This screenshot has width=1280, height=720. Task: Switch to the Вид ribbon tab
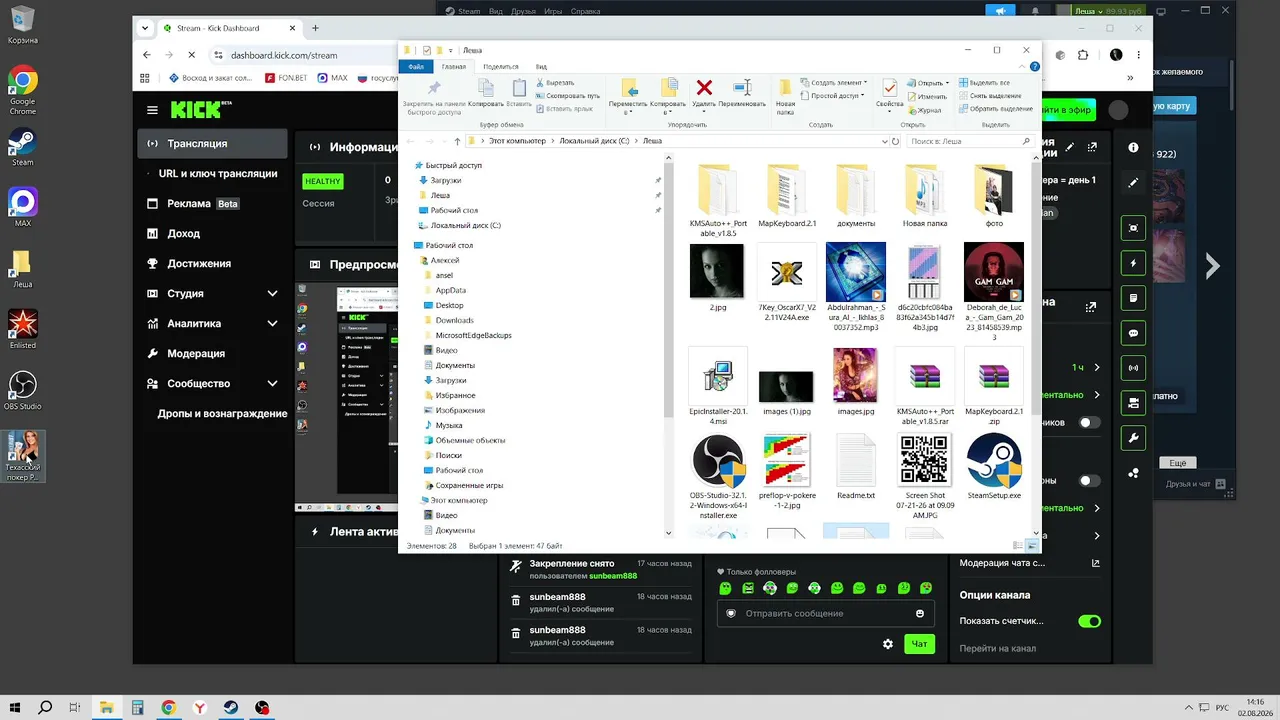[541, 67]
